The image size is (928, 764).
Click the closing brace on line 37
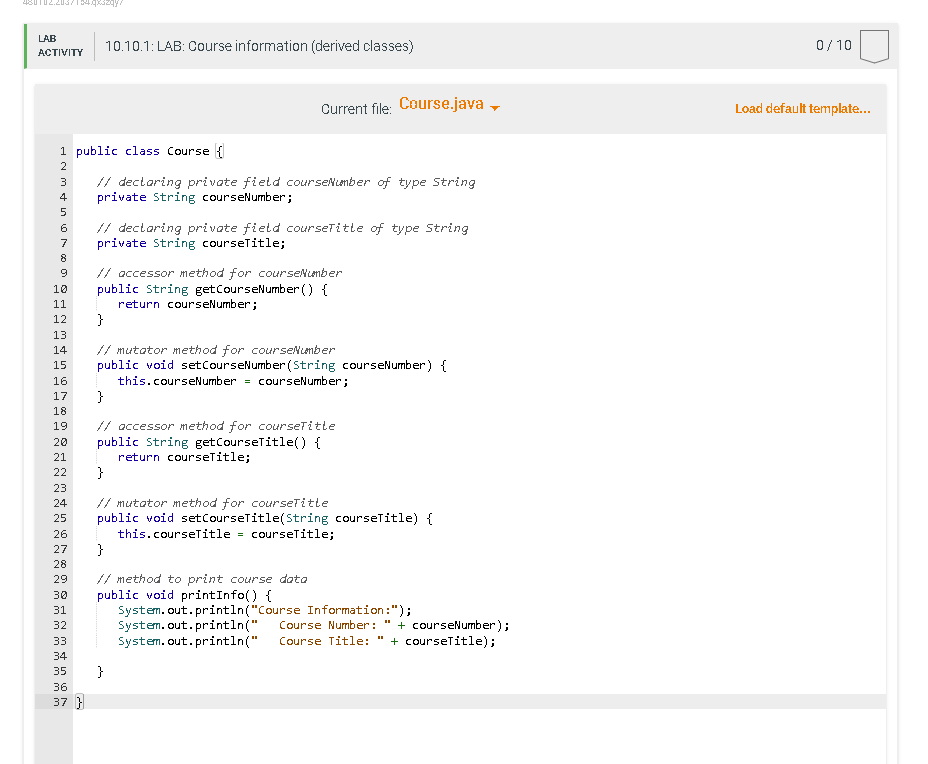pos(78,701)
